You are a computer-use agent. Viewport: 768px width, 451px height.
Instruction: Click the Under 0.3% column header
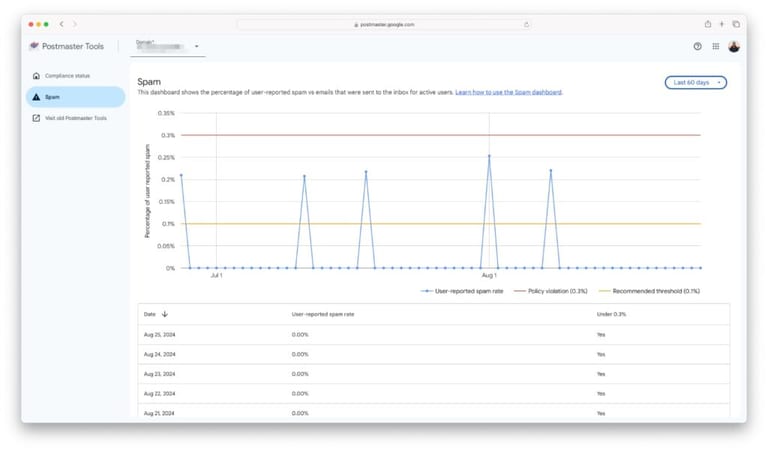point(611,314)
